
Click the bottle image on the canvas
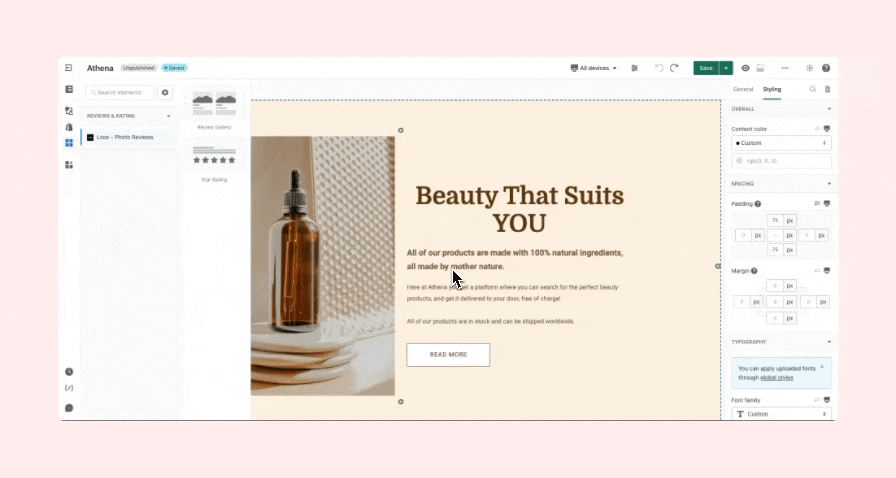[x=323, y=266]
